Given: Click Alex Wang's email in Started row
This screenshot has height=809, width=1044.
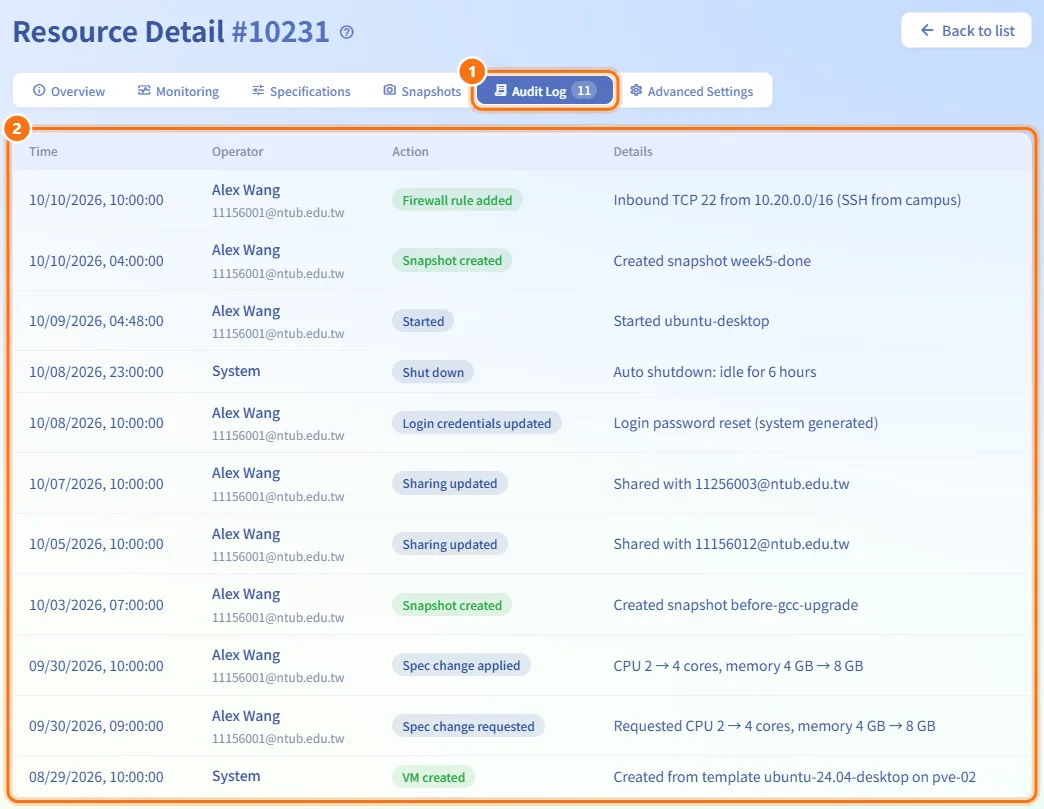Looking at the screenshot, I should click(278, 334).
